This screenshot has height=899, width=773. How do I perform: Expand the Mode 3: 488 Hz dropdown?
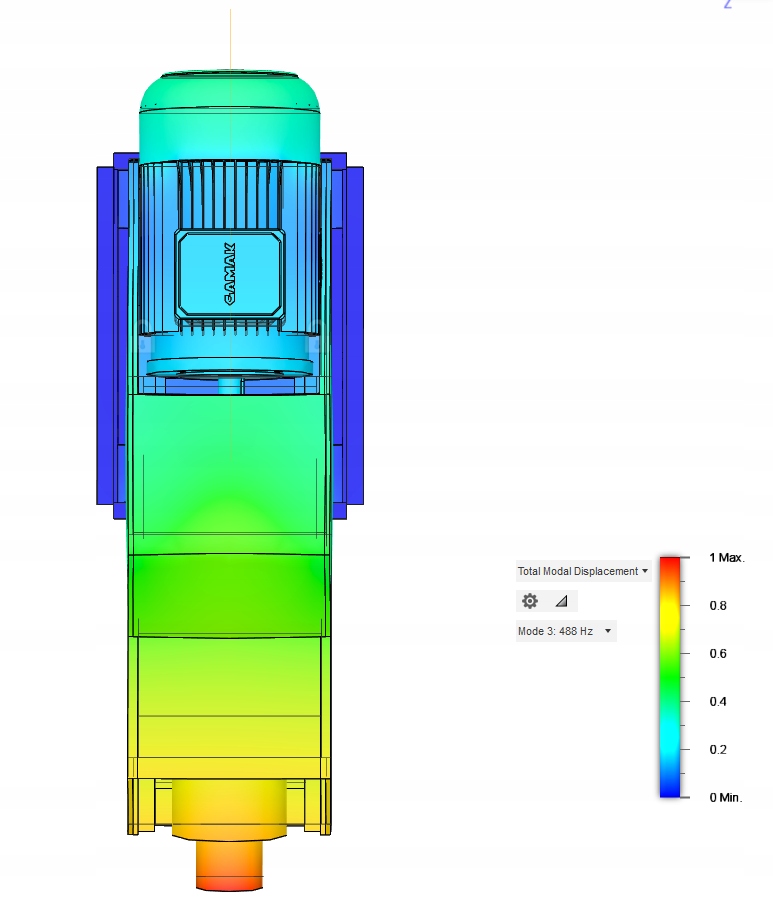(x=565, y=631)
